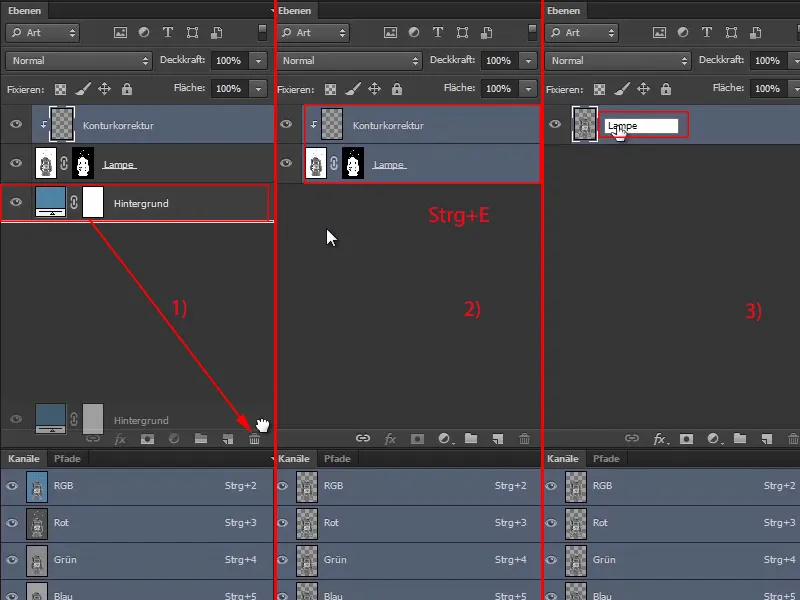800x600 pixels.
Task: Open Deckkraft slider arrow in middle panel
Action: coord(529,61)
